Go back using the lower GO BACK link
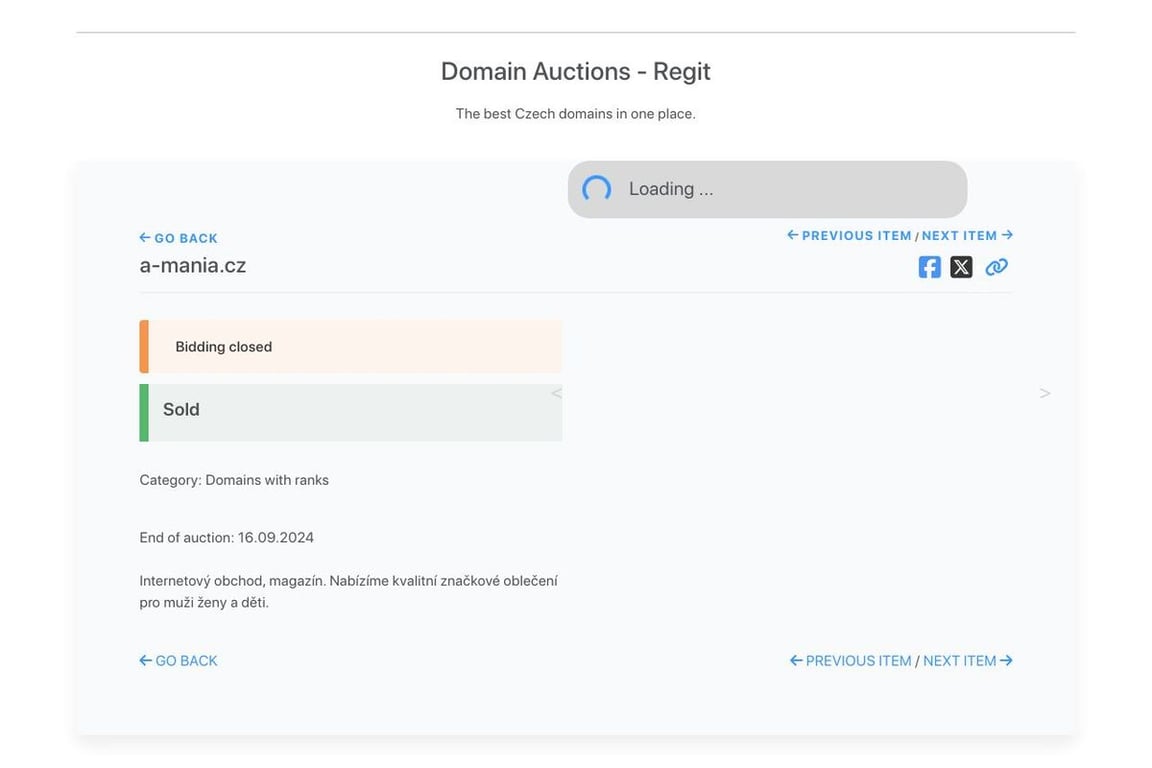 pos(179,661)
